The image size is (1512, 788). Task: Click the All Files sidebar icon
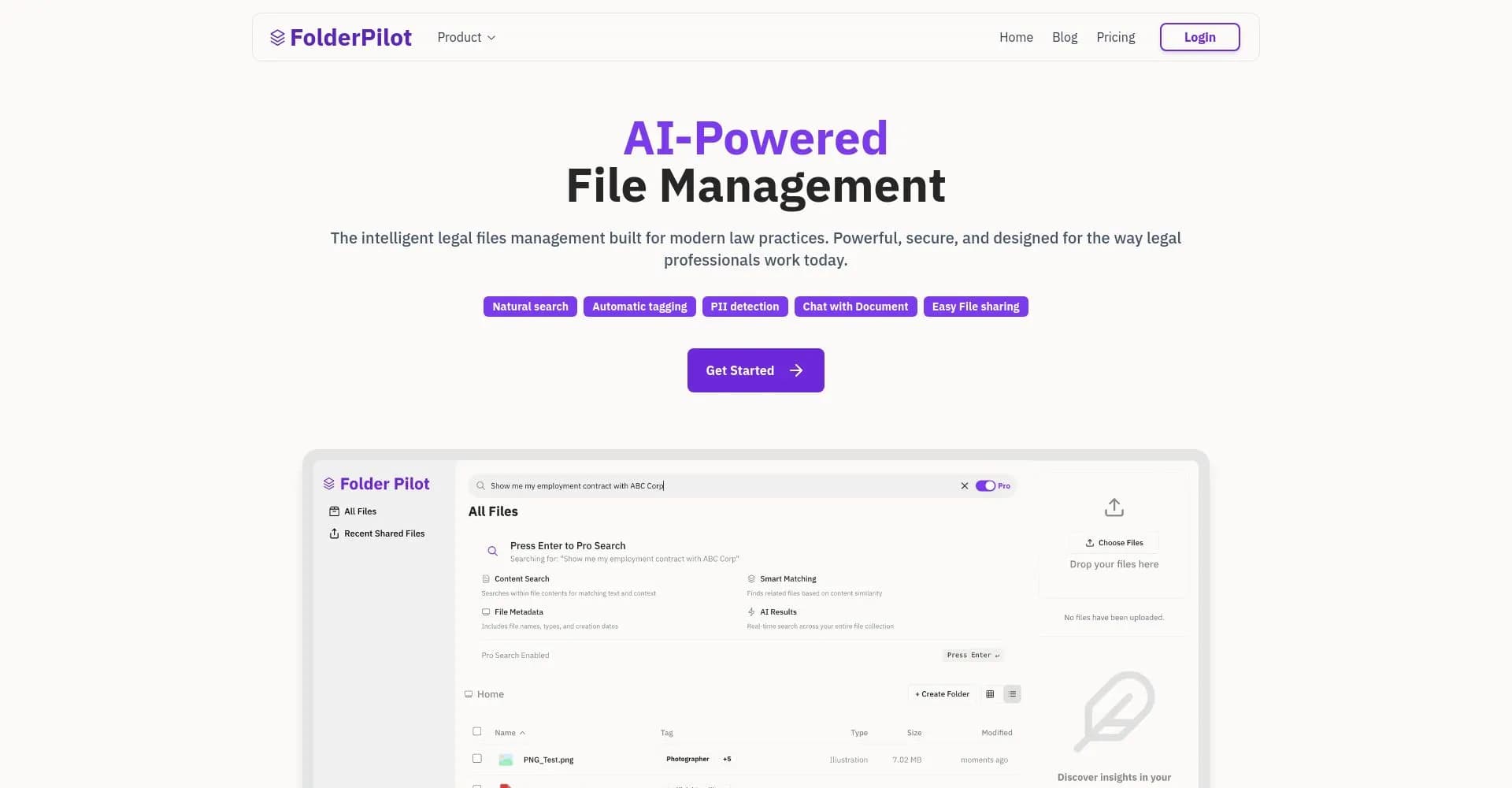pyautogui.click(x=334, y=511)
